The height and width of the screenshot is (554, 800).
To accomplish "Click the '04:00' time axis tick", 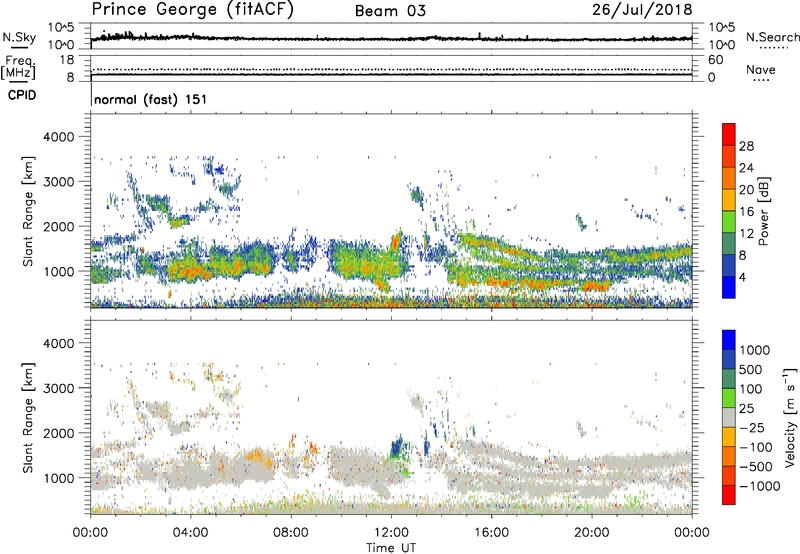I will (x=191, y=533).
